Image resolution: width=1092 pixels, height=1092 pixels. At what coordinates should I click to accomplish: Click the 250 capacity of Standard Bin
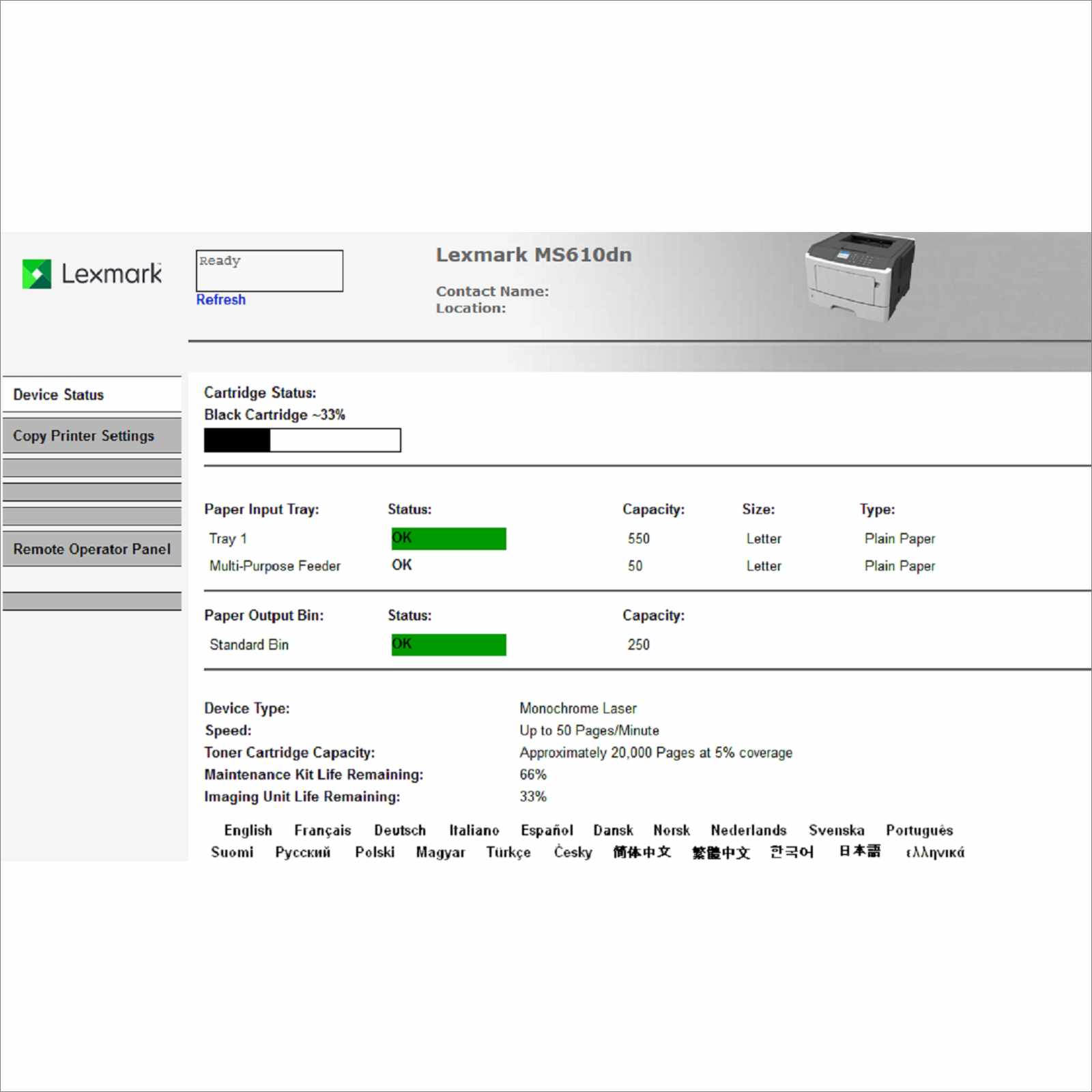639,645
